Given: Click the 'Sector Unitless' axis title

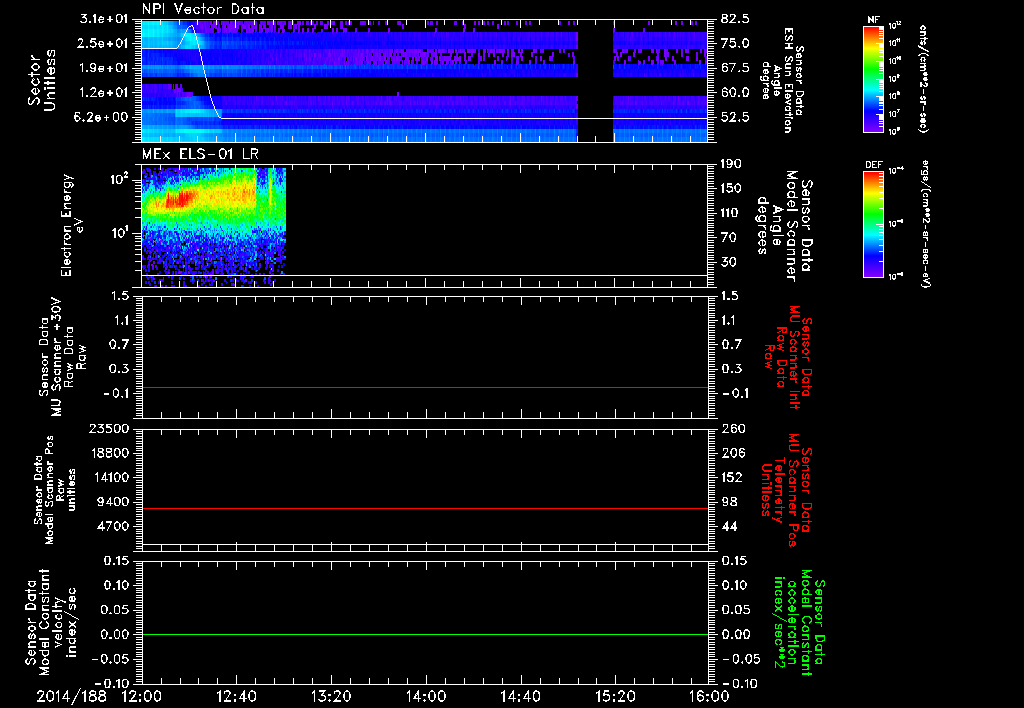Looking at the screenshot, I should [42, 81].
